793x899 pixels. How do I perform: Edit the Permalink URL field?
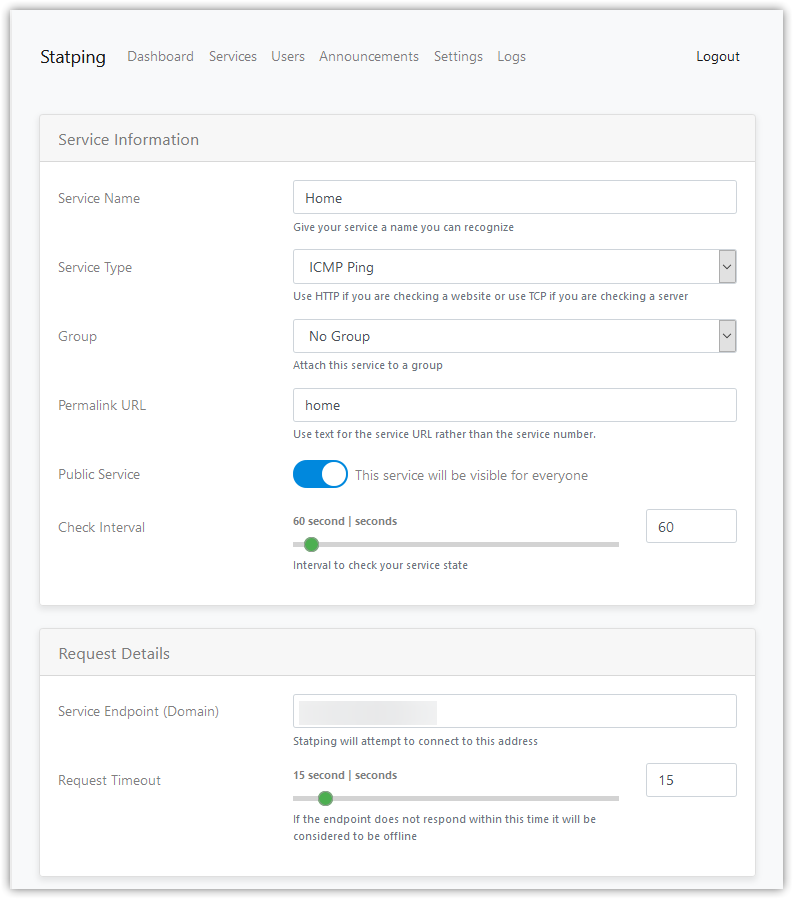514,405
